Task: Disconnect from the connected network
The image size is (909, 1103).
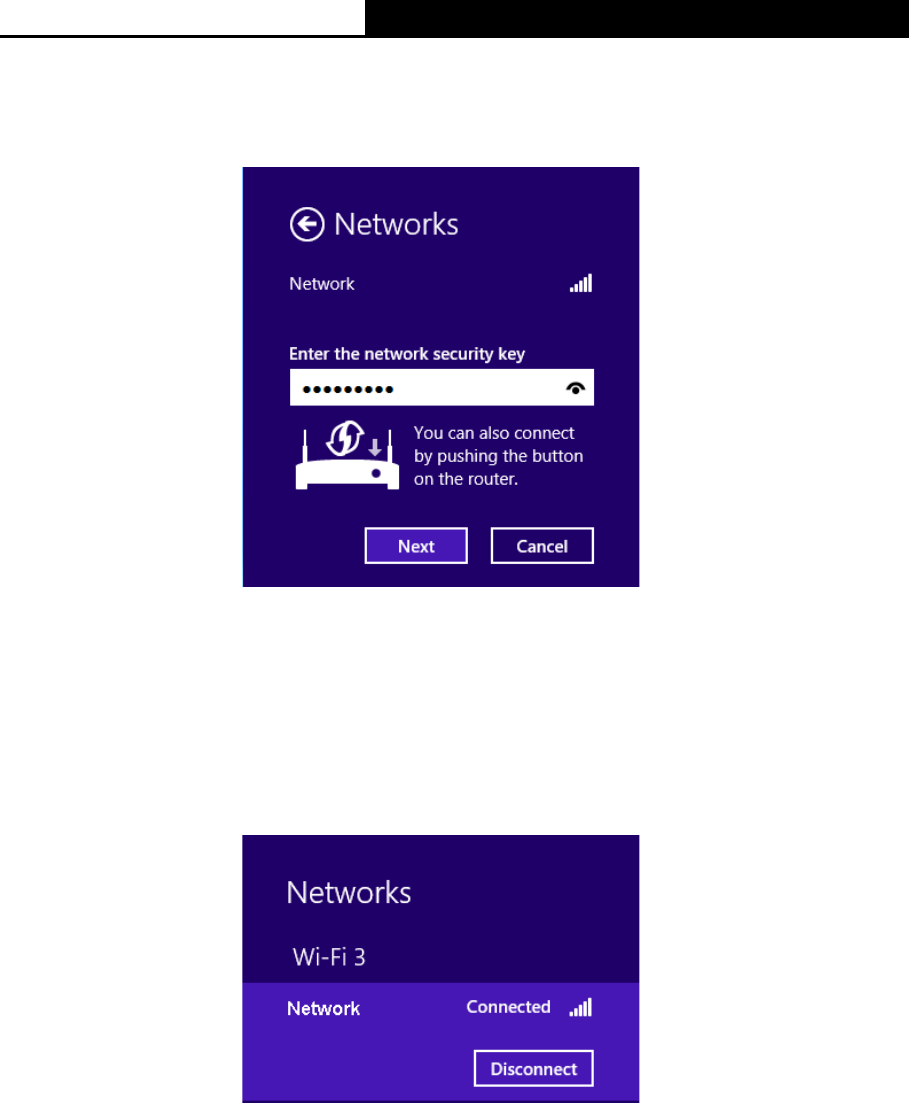Action: point(533,1069)
